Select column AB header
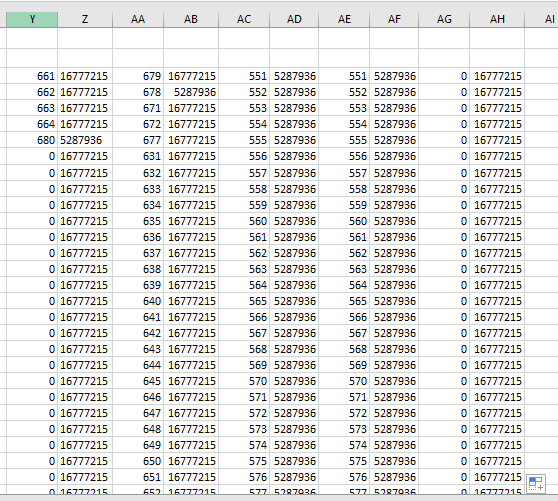 tap(191, 19)
